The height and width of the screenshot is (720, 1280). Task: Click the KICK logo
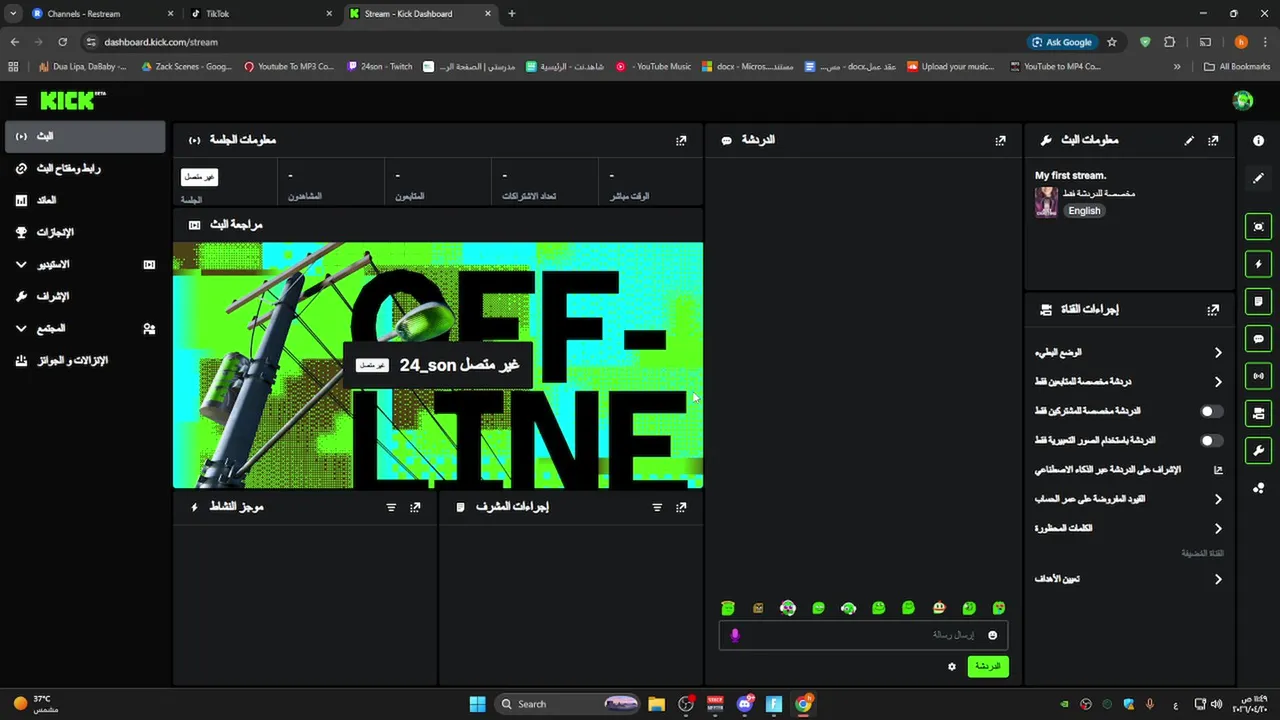click(x=72, y=100)
